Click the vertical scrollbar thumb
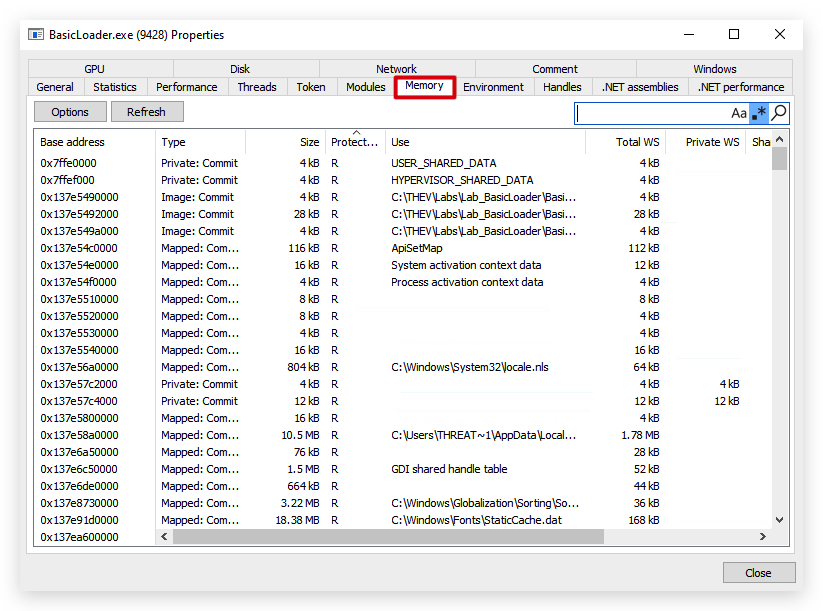Screen dimensions: 823x611 pos(779,159)
